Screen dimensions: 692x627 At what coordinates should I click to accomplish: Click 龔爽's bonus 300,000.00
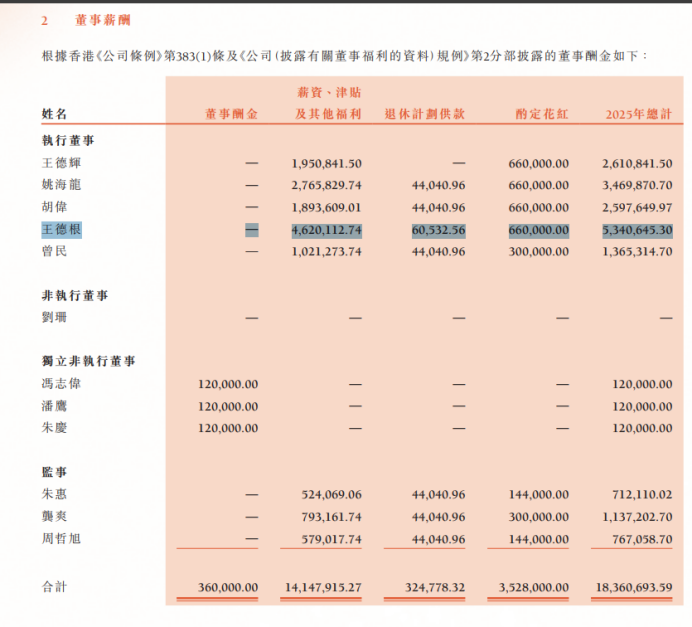(539, 517)
